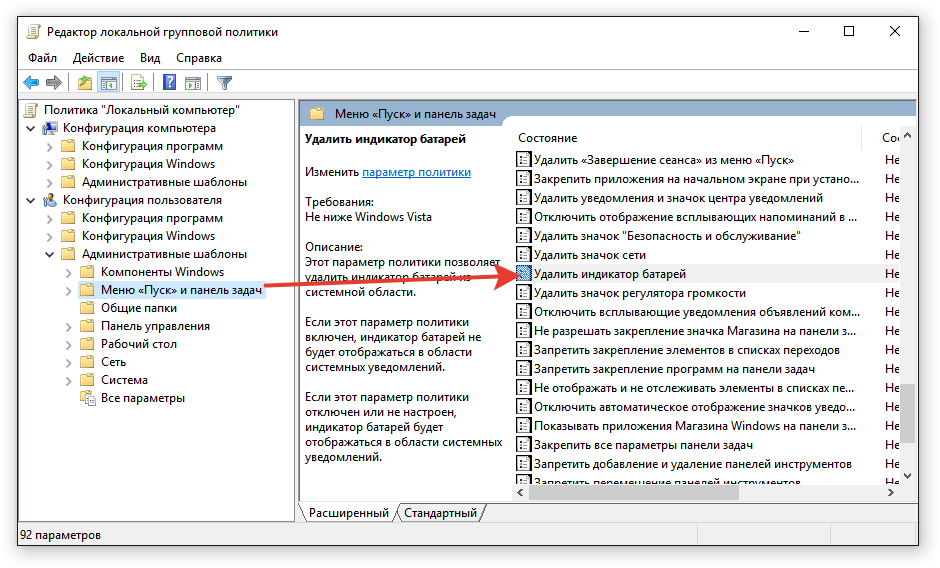940x568 pixels.
Task: Click the scroll down arrow of policy list
Action: point(907,476)
